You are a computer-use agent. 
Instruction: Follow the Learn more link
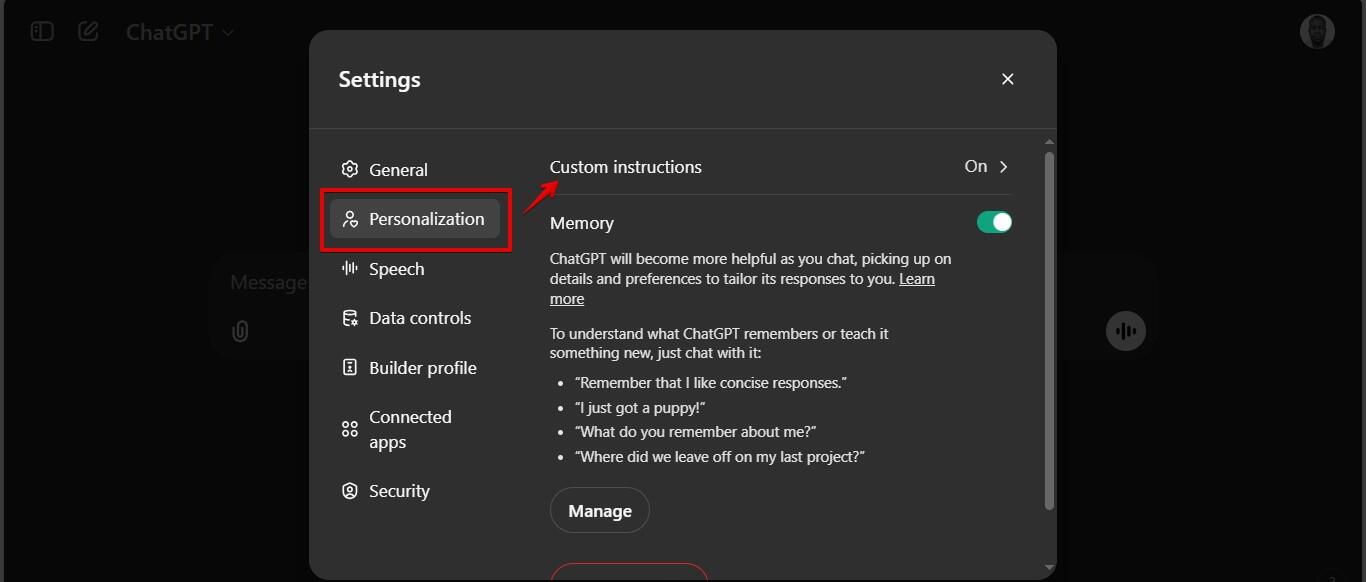916,279
